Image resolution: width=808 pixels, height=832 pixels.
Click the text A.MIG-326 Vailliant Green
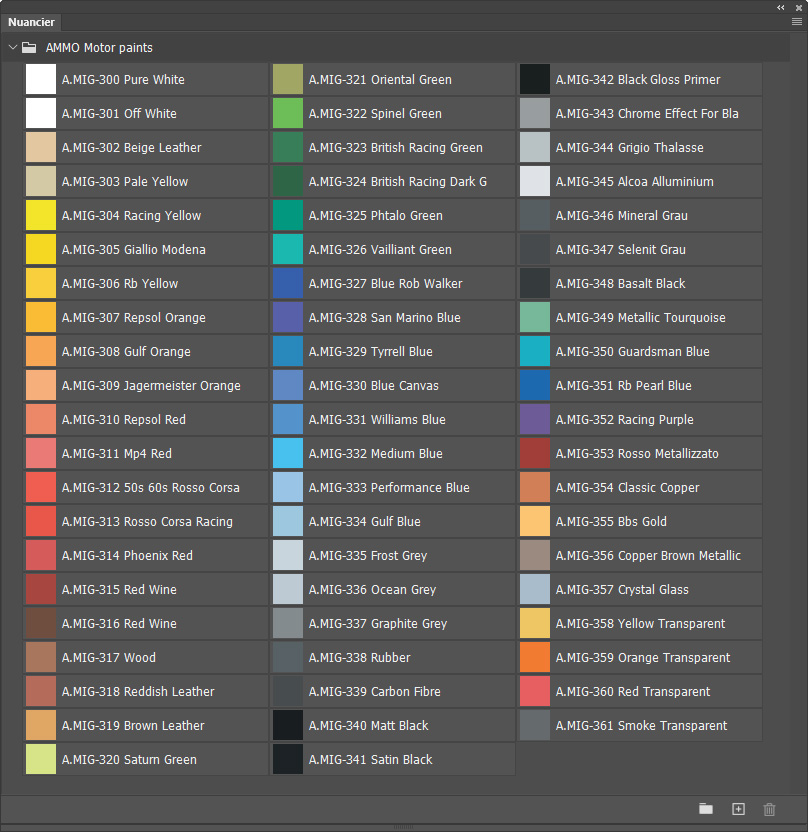380,249
